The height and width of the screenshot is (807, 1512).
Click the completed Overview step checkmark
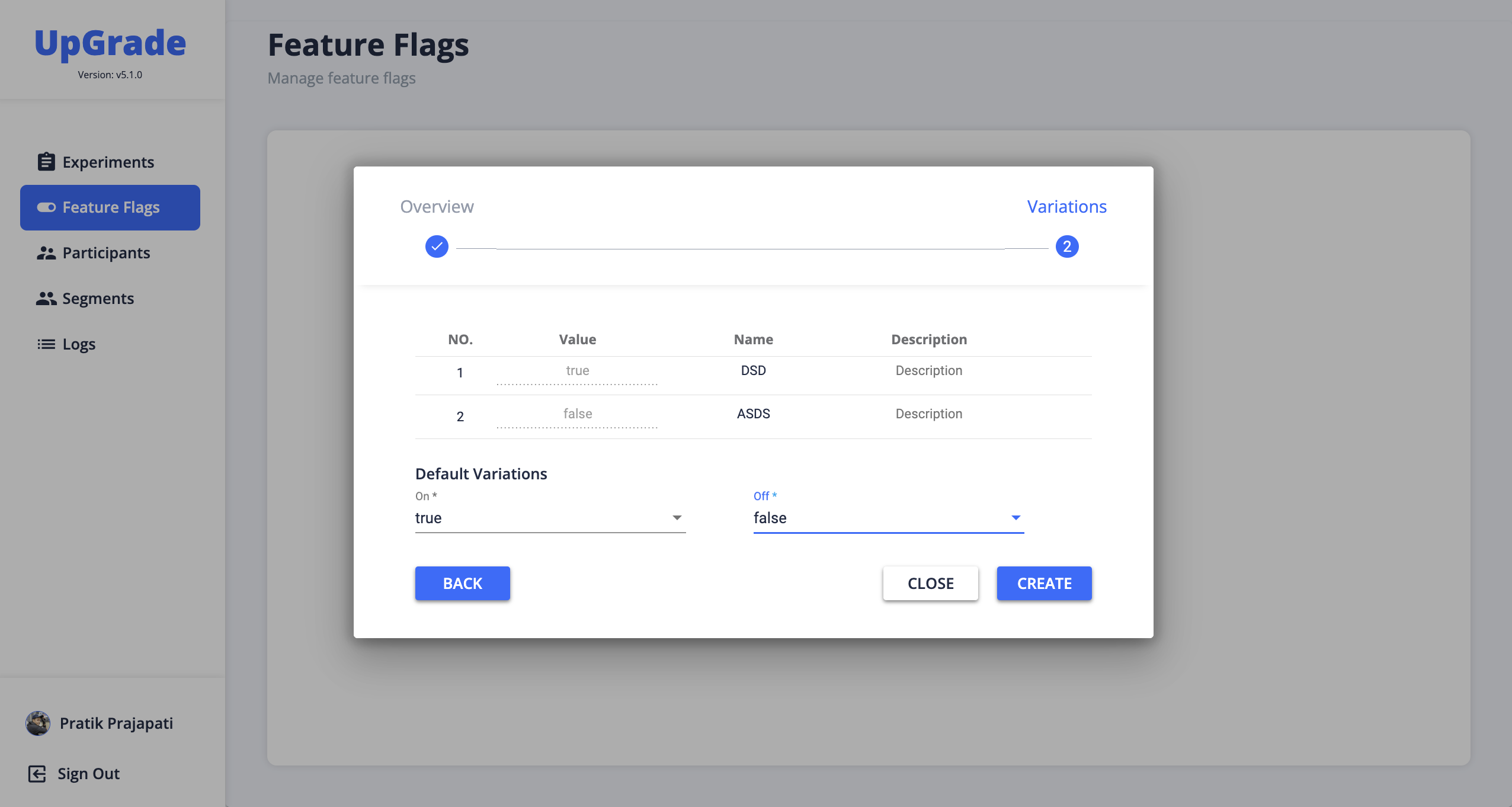coord(437,246)
